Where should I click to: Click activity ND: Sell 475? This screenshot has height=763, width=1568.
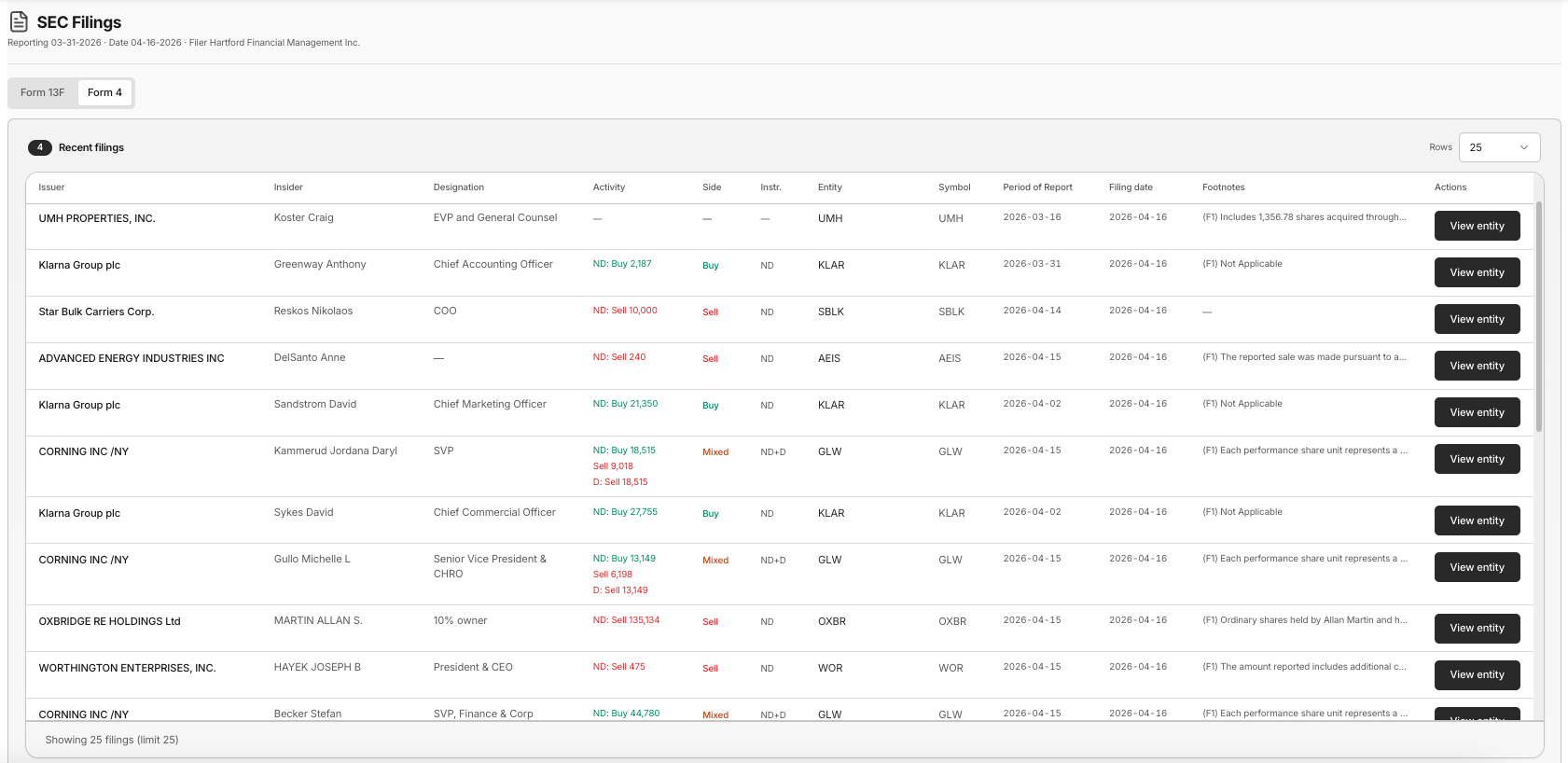coord(619,667)
